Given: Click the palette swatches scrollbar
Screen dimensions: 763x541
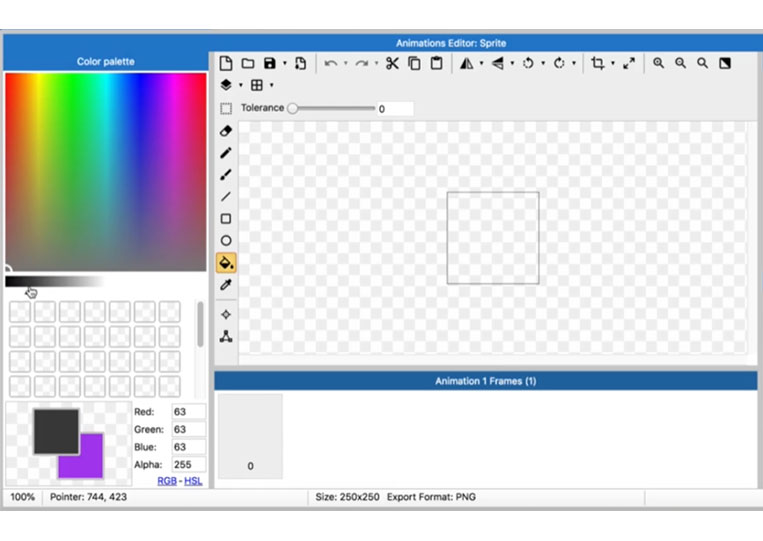Looking at the screenshot, I should pos(200,324).
